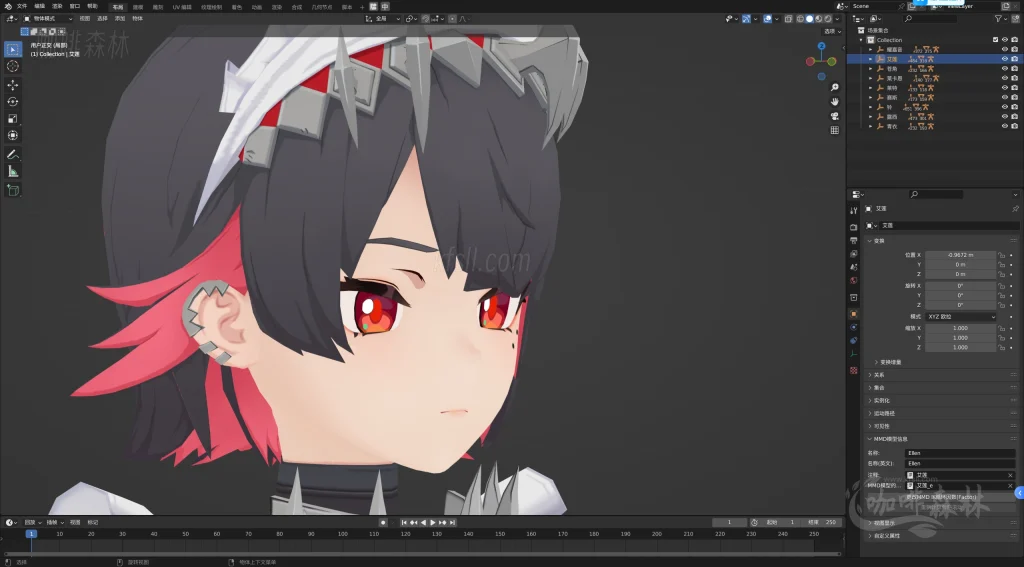Select the Measure tool

click(x=12, y=171)
